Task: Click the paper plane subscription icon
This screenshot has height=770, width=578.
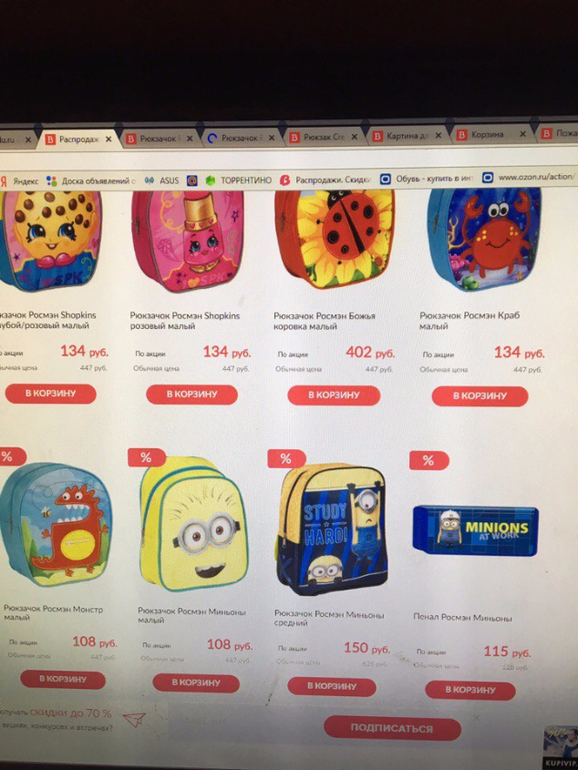Action: (134, 720)
